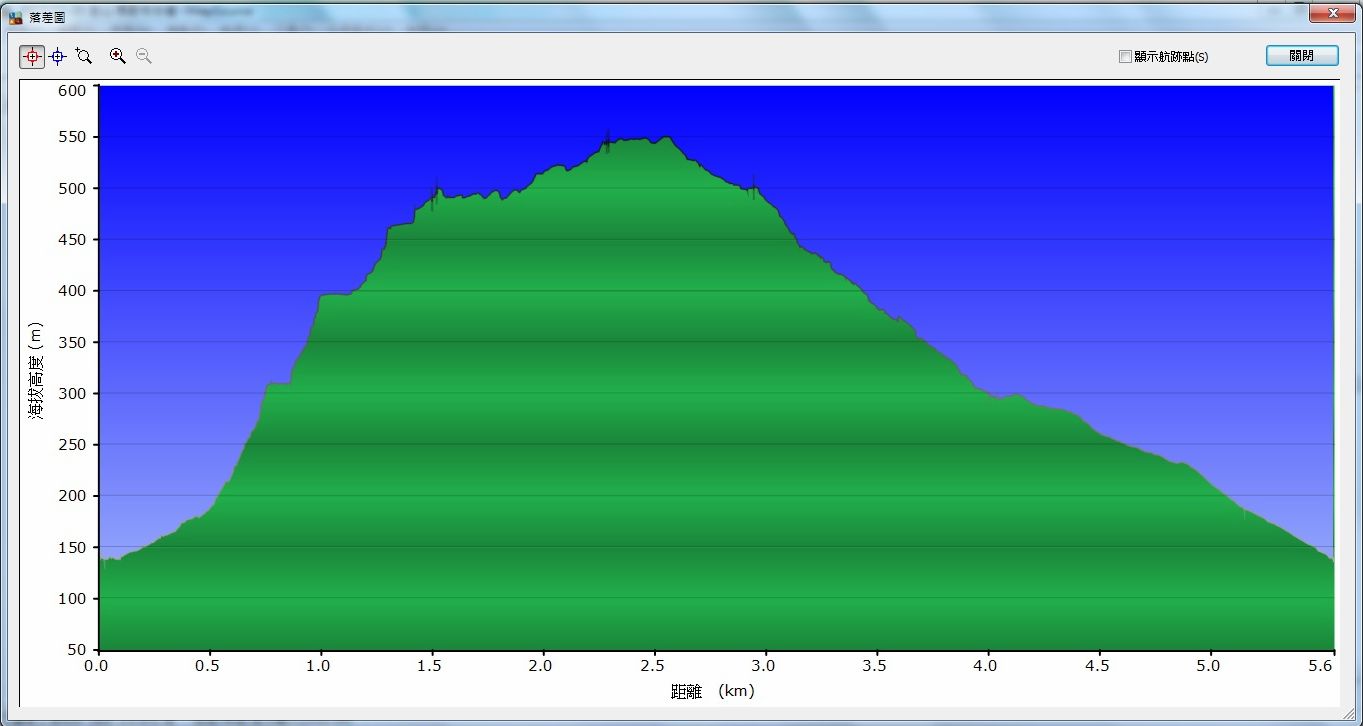Click the 100 elevation axis label

74,599
